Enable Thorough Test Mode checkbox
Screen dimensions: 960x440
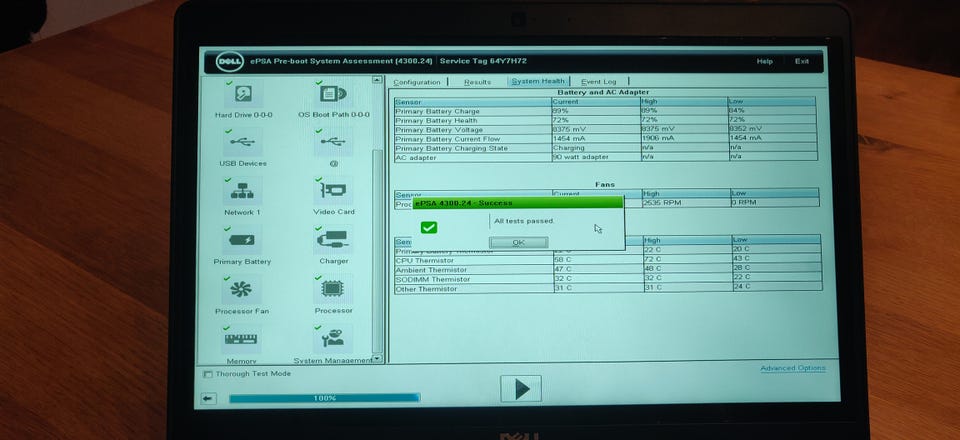tap(208, 374)
